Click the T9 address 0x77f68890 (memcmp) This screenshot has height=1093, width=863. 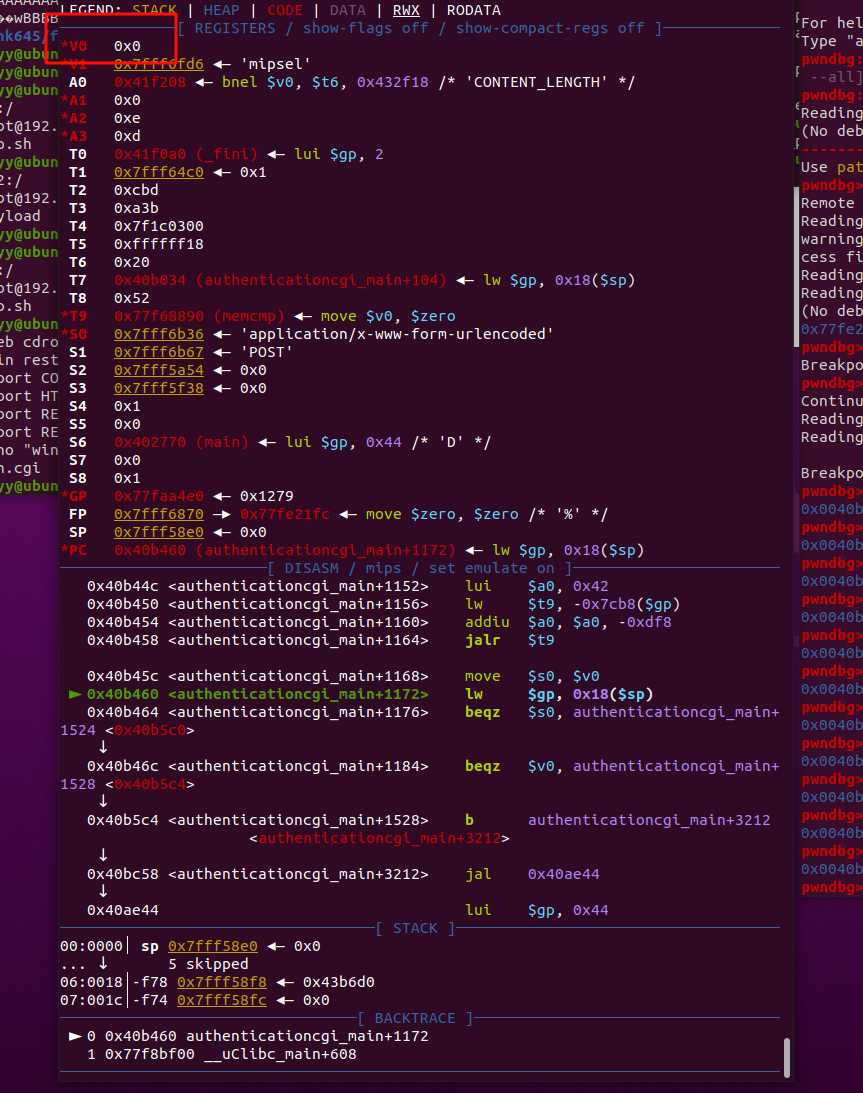pos(199,316)
